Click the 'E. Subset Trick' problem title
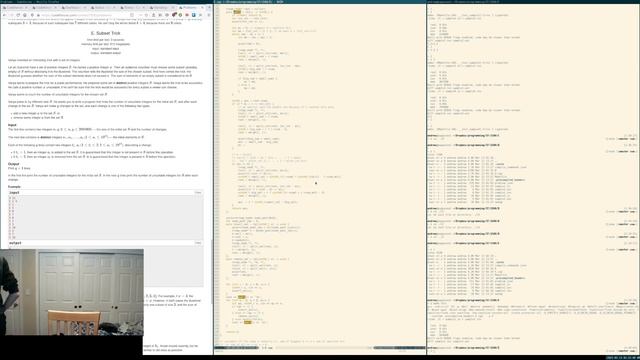Screen dimensions: 640x360 click(106, 33)
